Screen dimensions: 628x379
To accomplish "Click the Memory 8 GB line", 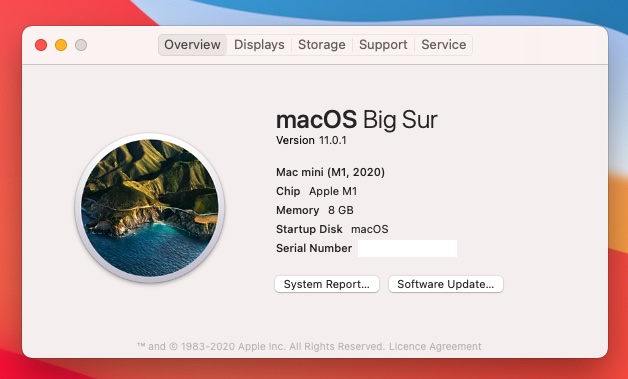I will coord(315,210).
